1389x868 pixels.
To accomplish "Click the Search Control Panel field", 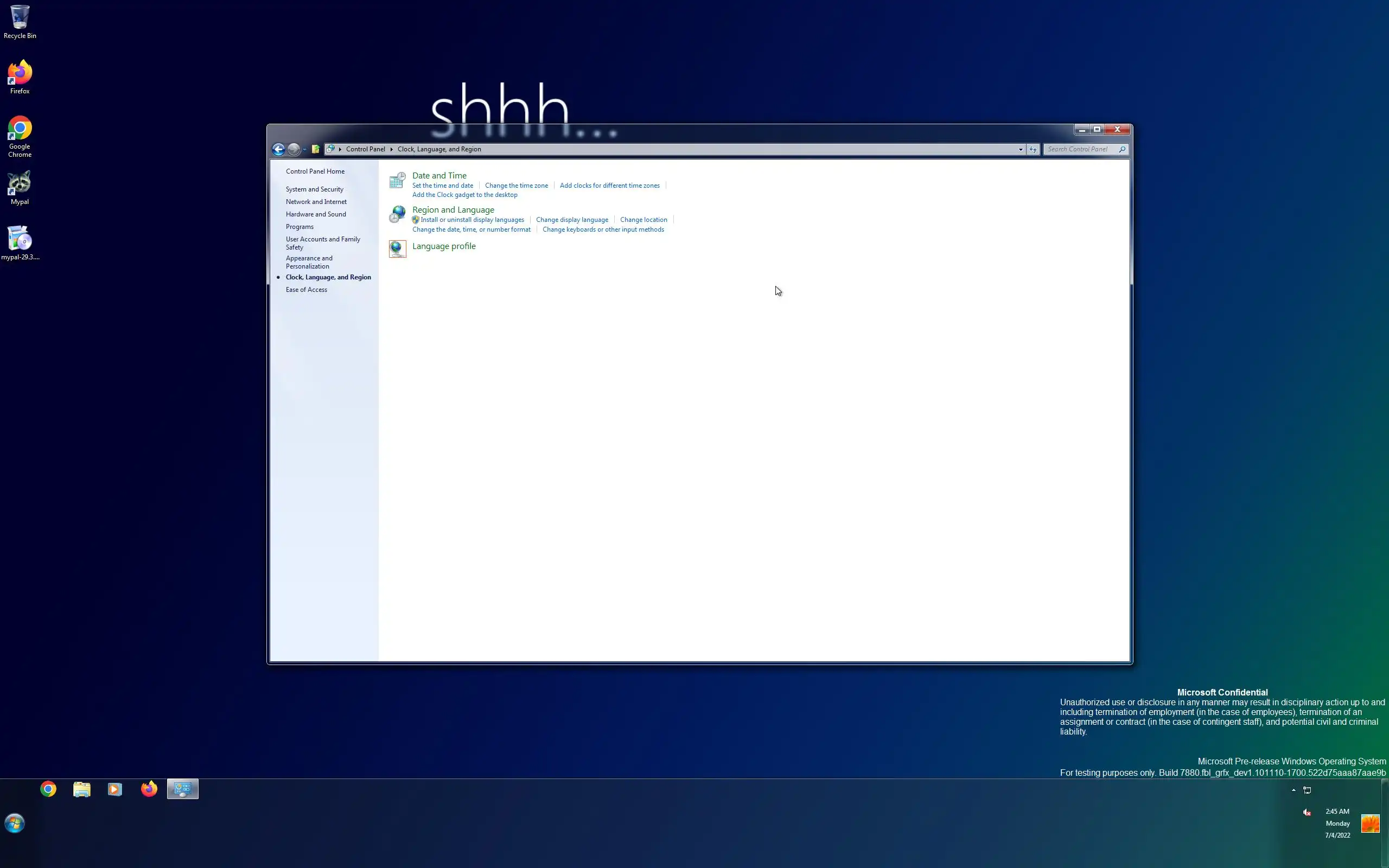I will 1081,149.
